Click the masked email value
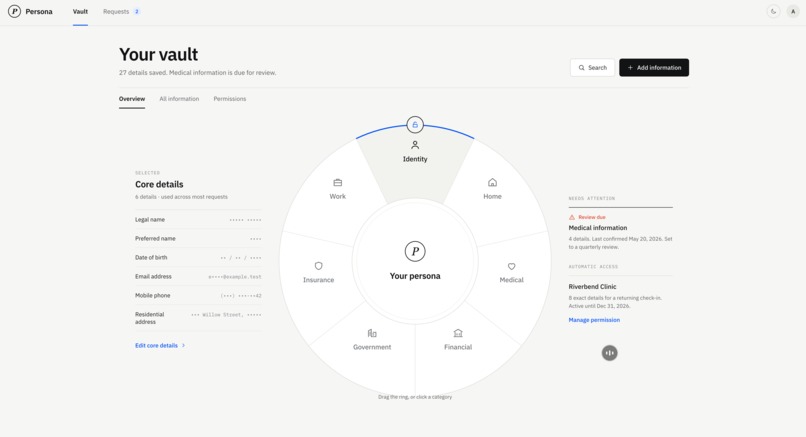The width and height of the screenshot is (806, 437). point(234,277)
